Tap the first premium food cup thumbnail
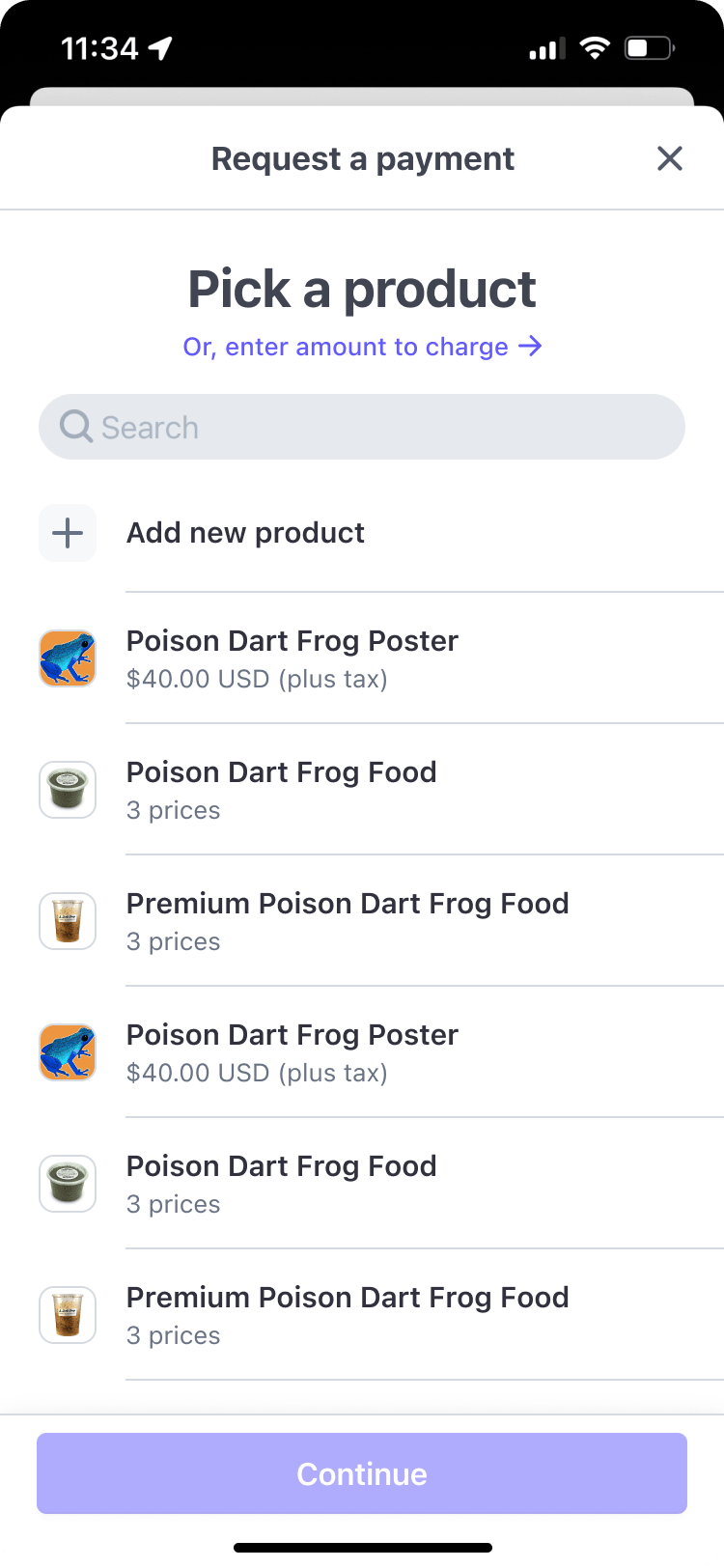Viewport: 724px width, 1568px height. coord(68,921)
